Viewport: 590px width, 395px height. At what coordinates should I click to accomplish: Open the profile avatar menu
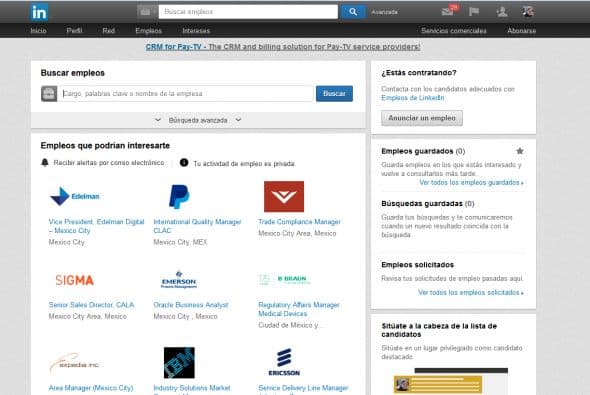(x=528, y=12)
